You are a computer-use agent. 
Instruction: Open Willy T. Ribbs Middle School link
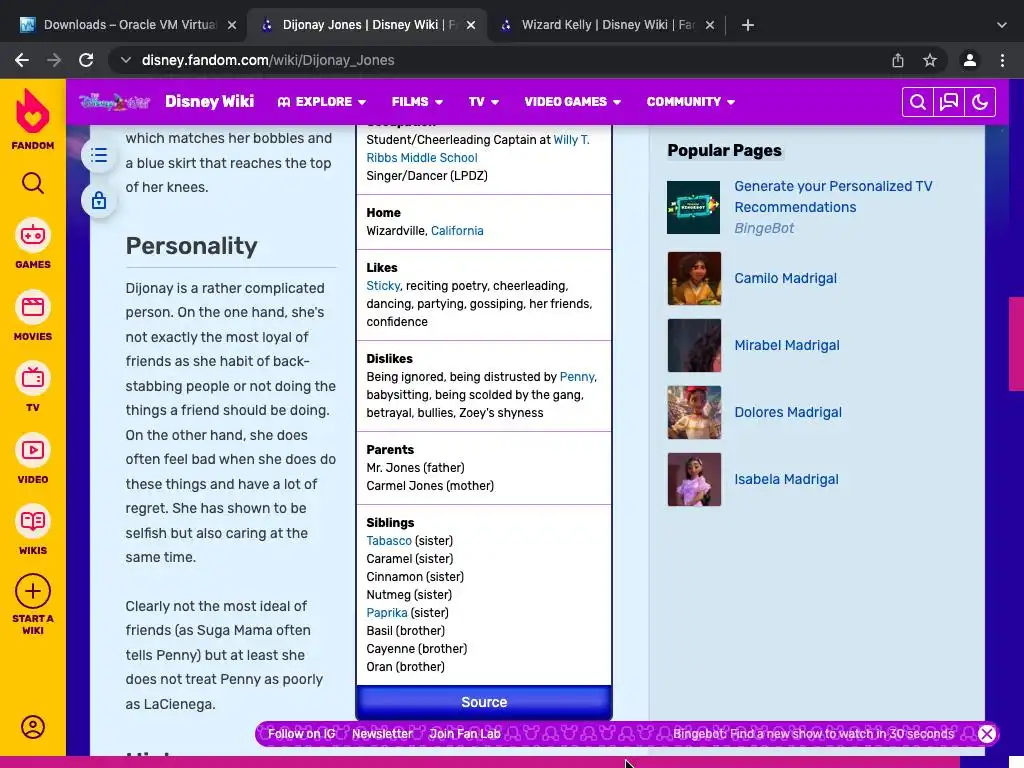(478, 149)
